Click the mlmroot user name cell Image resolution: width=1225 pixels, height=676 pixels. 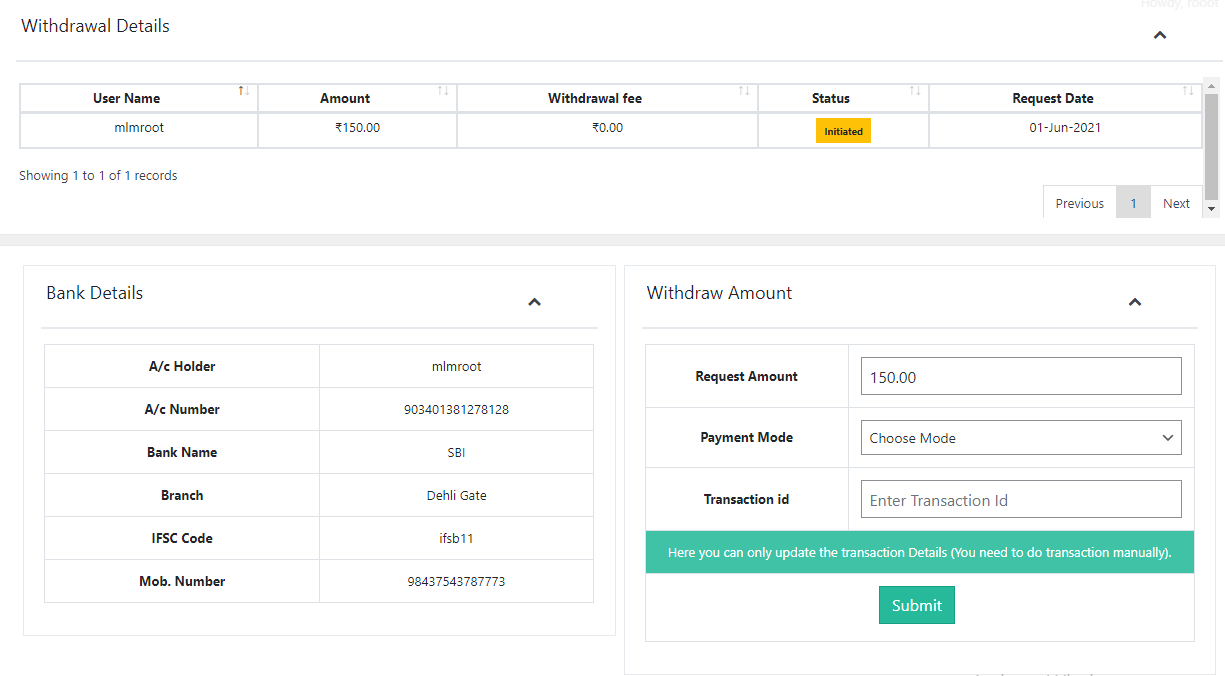(x=139, y=128)
